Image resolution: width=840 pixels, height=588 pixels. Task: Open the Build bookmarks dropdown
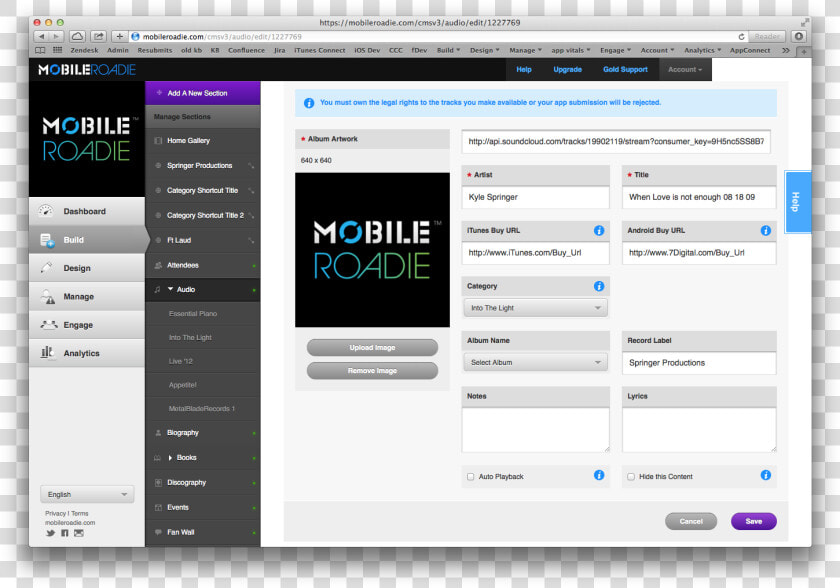pos(448,50)
